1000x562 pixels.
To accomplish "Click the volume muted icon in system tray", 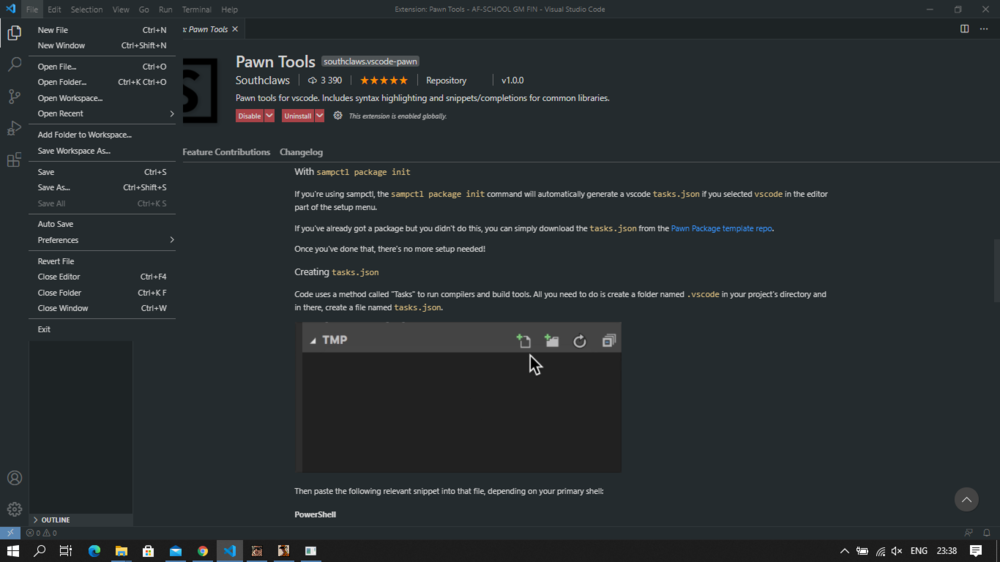I will coord(897,551).
